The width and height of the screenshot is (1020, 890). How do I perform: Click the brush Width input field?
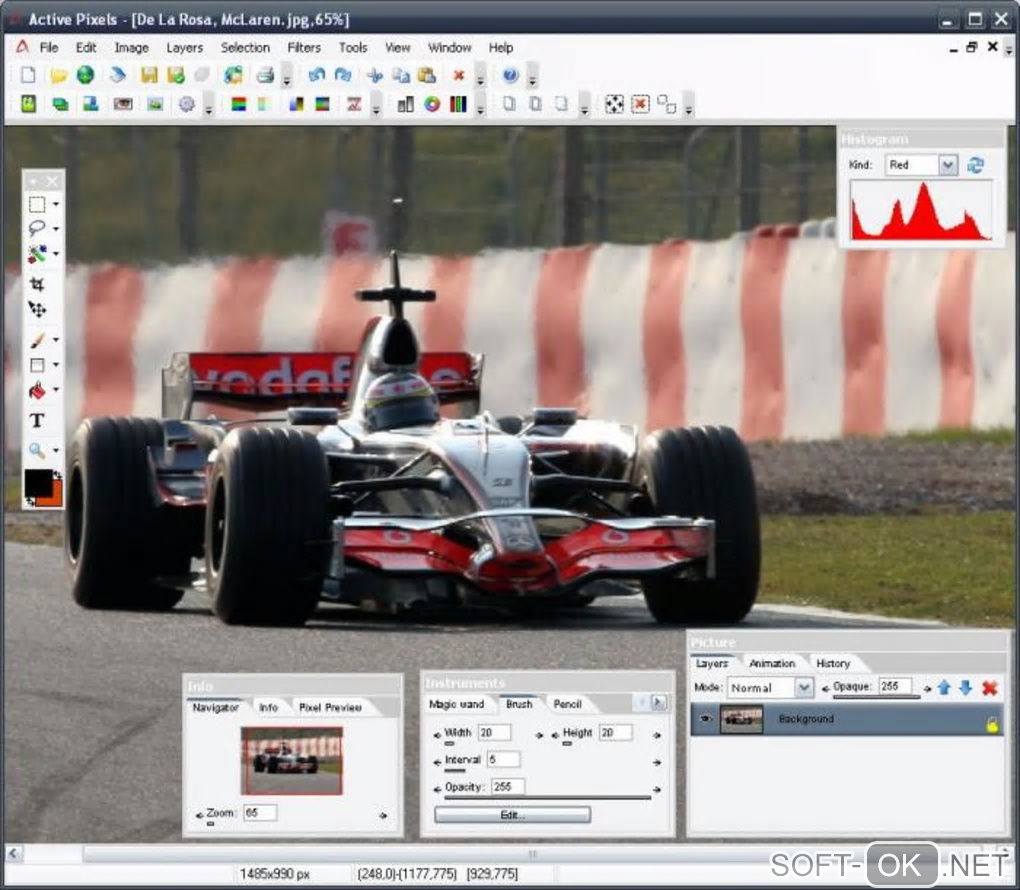(x=494, y=733)
